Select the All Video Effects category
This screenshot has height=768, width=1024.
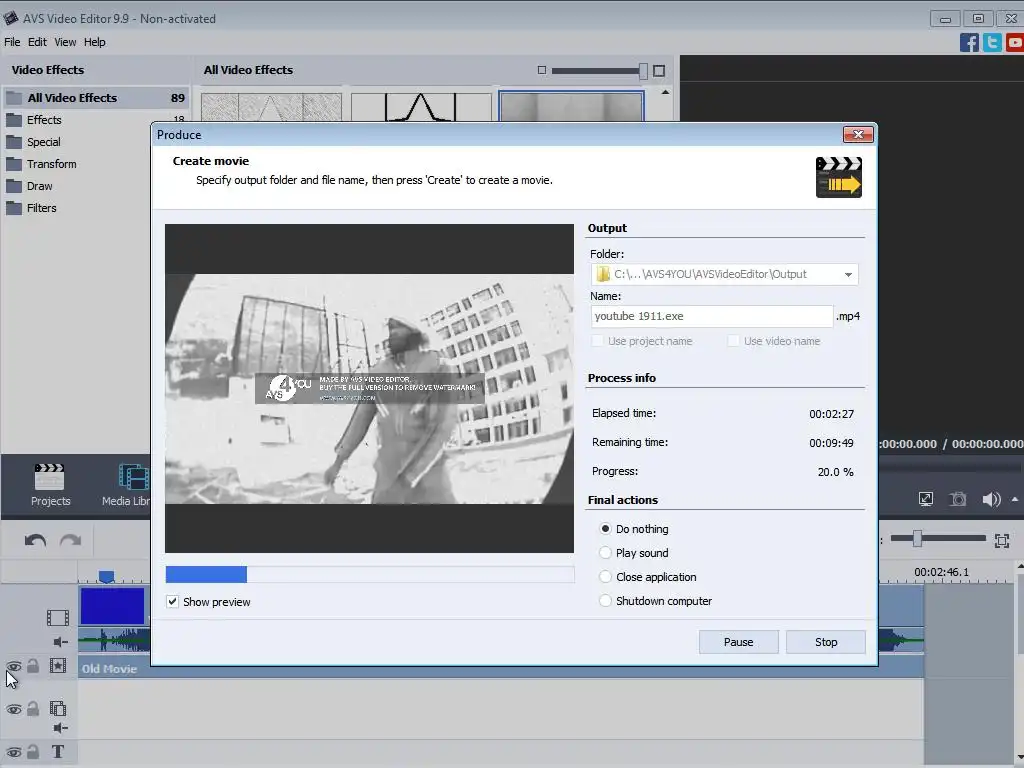[96, 98]
